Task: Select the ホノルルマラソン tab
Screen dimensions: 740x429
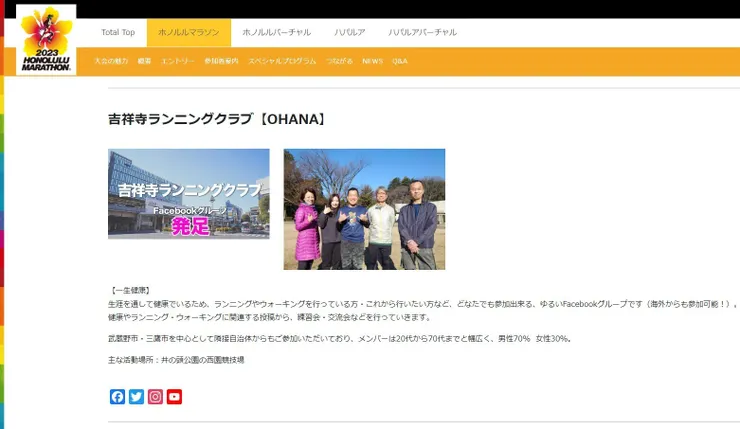Action: (x=188, y=32)
